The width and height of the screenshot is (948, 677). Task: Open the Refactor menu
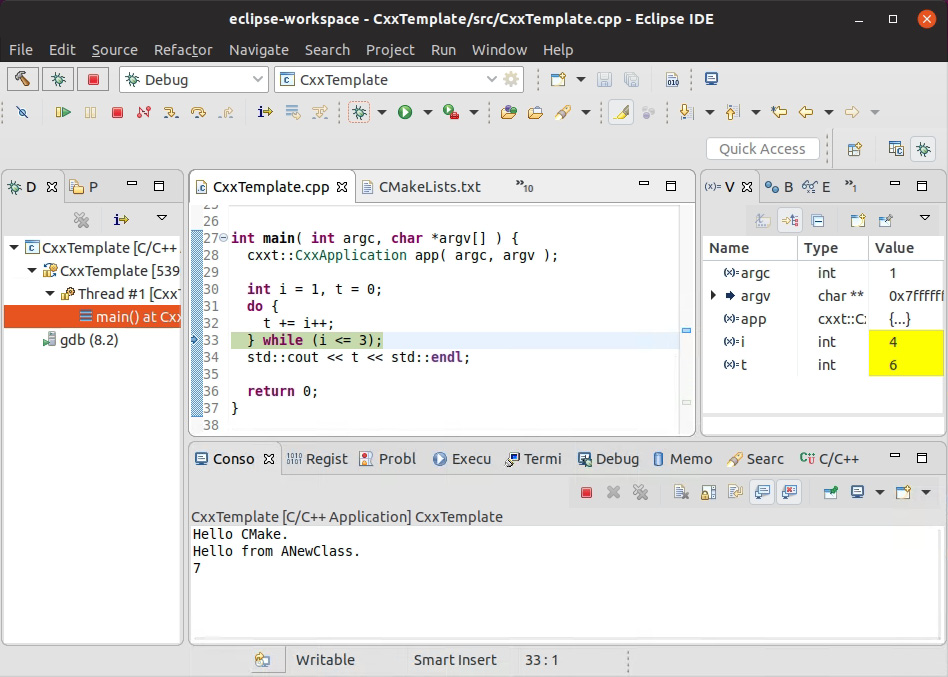point(183,50)
